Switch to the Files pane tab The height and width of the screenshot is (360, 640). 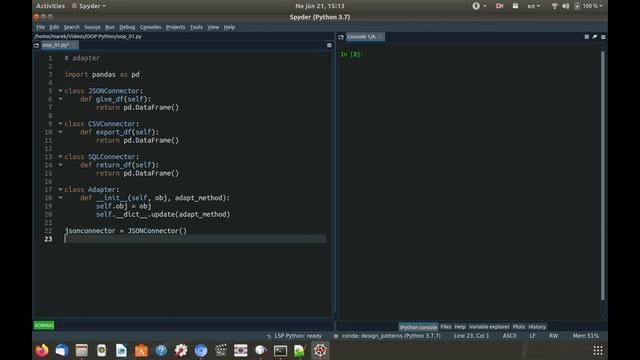point(446,327)
